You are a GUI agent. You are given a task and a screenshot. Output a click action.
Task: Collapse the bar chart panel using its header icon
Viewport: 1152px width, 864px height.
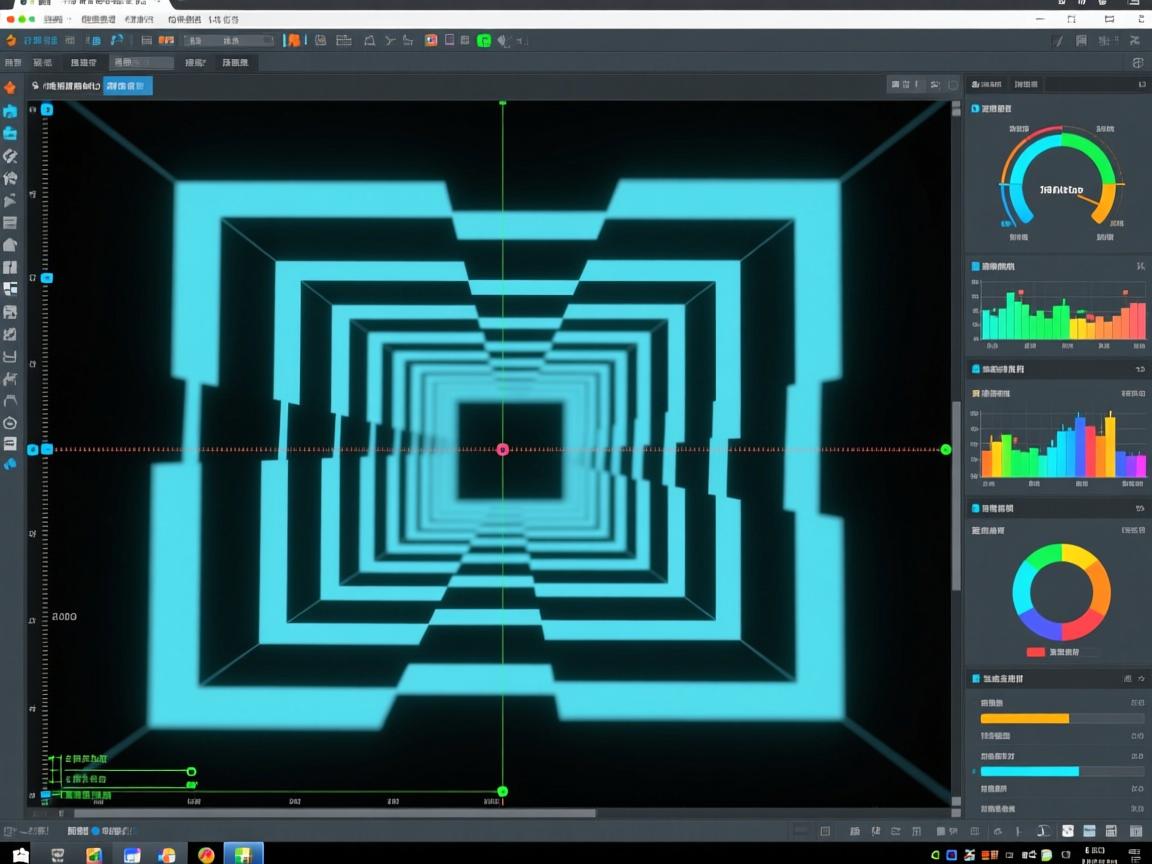pos(1140,267)
